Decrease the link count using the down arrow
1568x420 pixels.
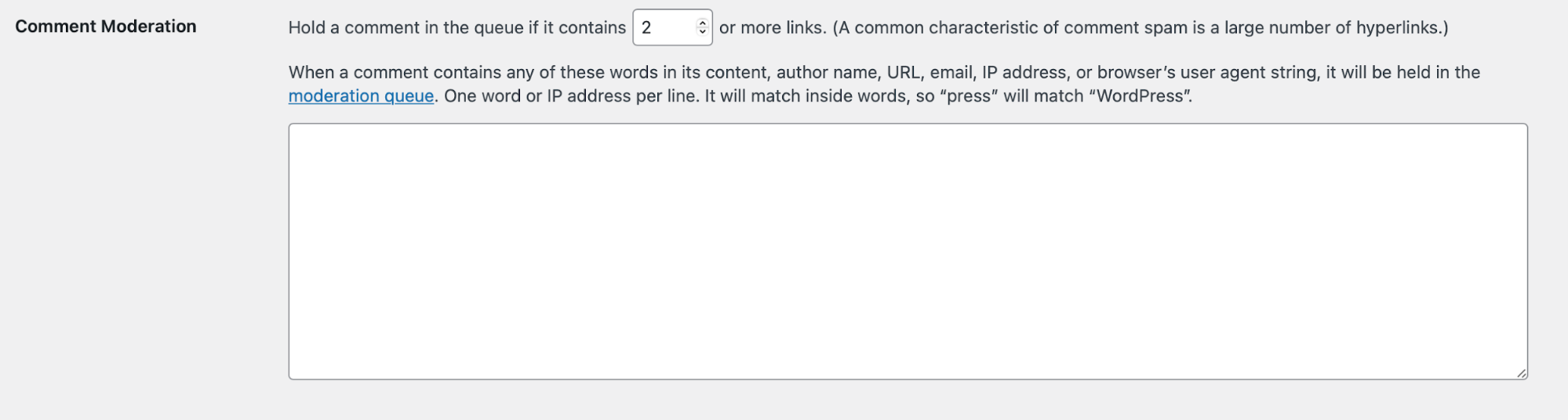coord(702,32)
